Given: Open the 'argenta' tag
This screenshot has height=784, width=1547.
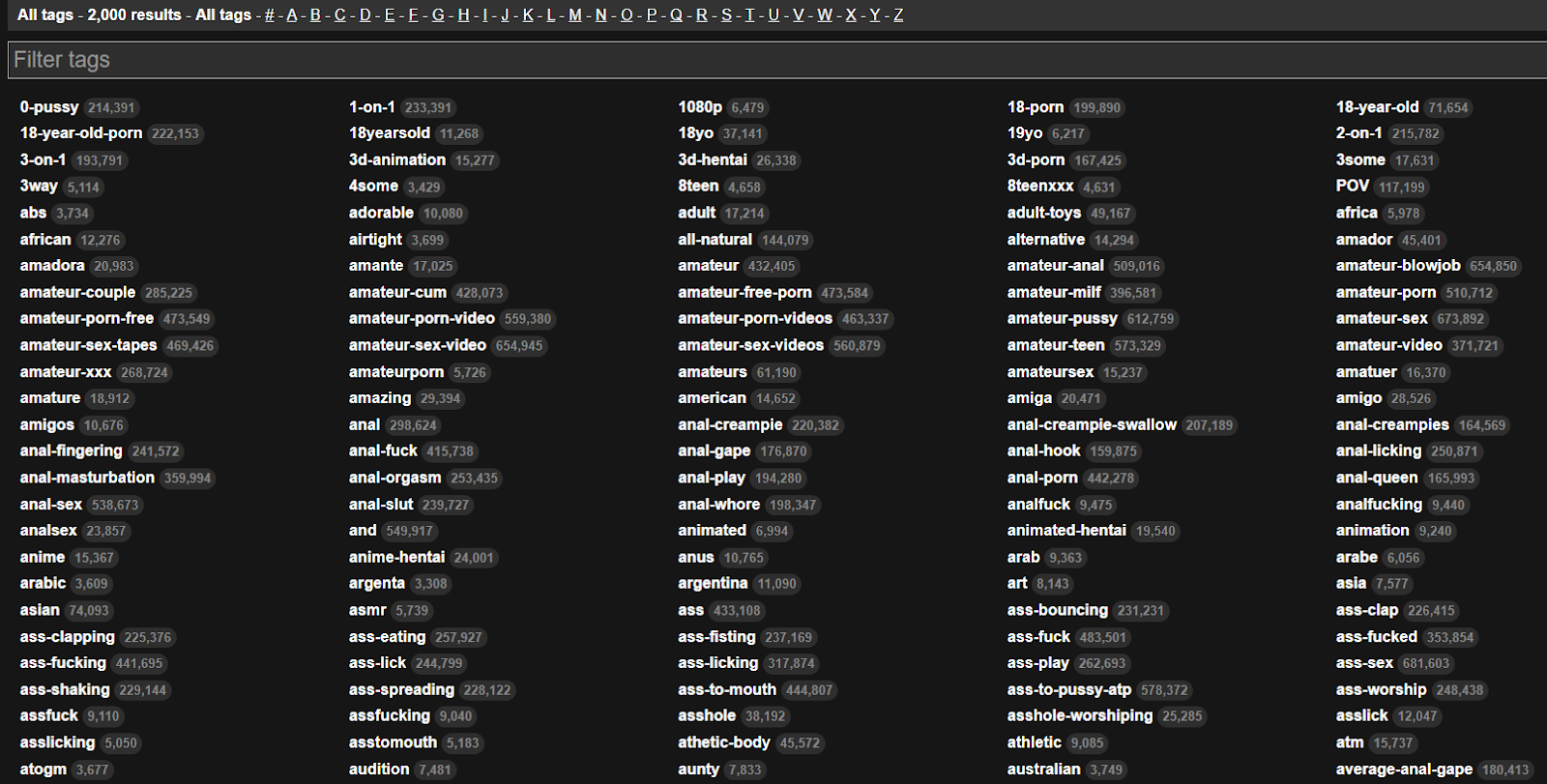Looking at the screenshot, I should 377,584.
